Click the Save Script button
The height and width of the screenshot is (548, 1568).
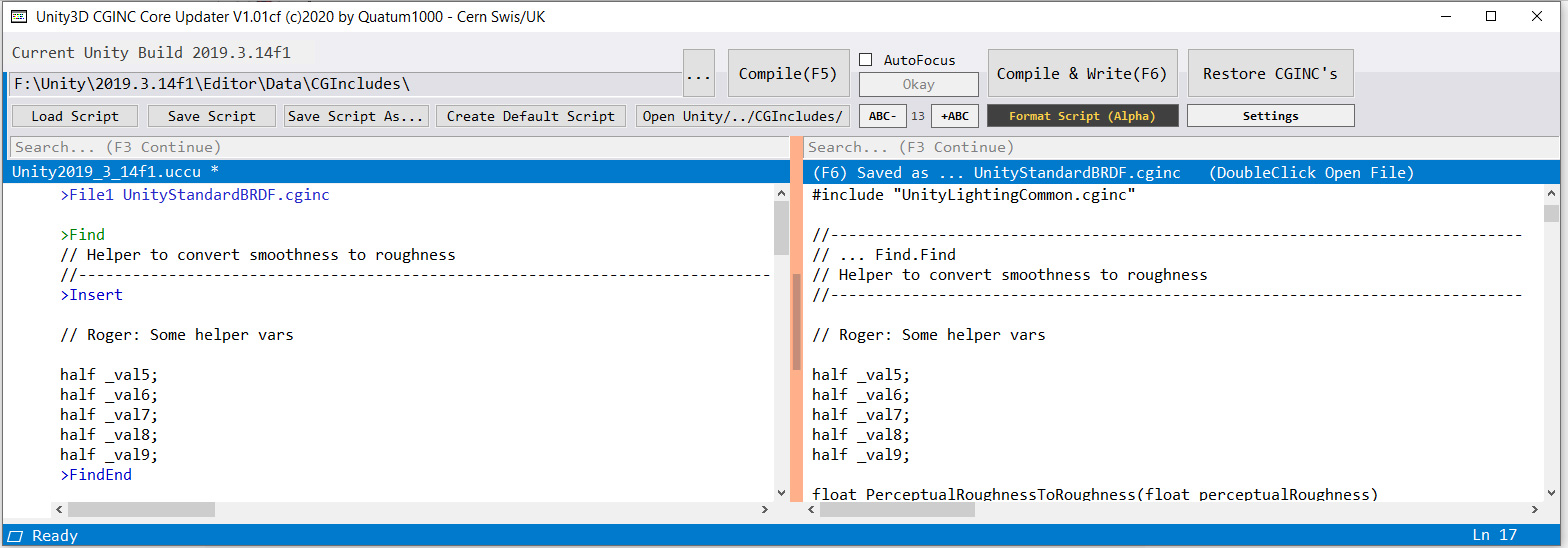click(x=212, y=116)
